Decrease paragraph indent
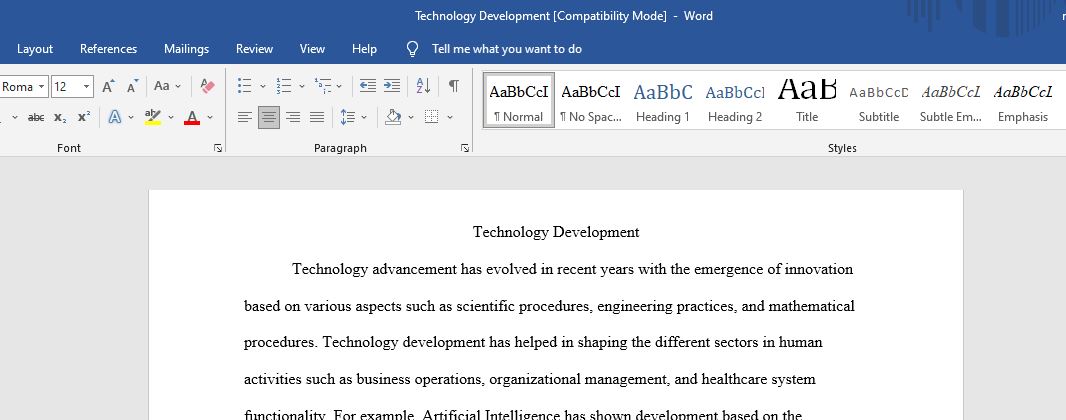This screenshot has width=1066, height=420. (x=368, y=86)
